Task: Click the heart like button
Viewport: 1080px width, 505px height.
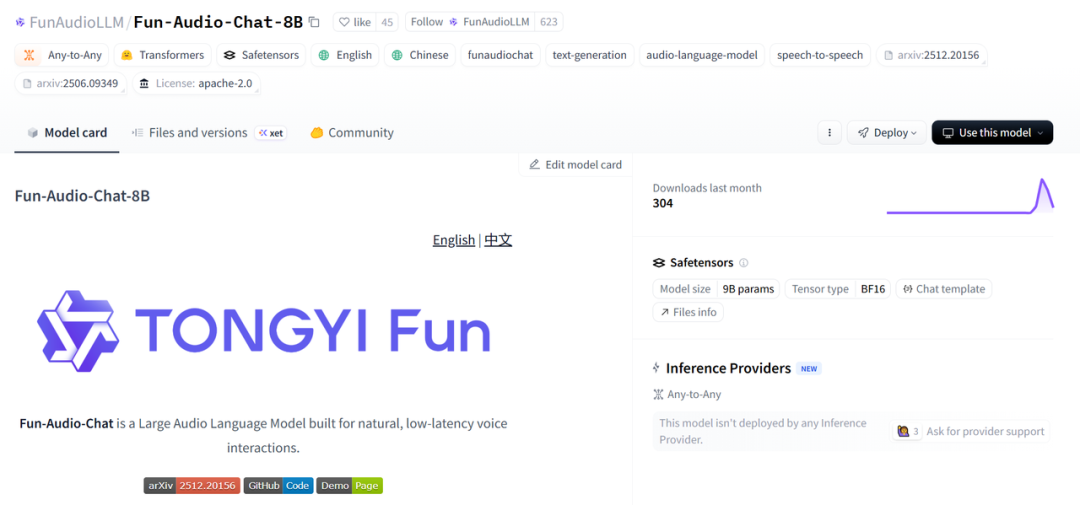Action: (x=355, y=22)
